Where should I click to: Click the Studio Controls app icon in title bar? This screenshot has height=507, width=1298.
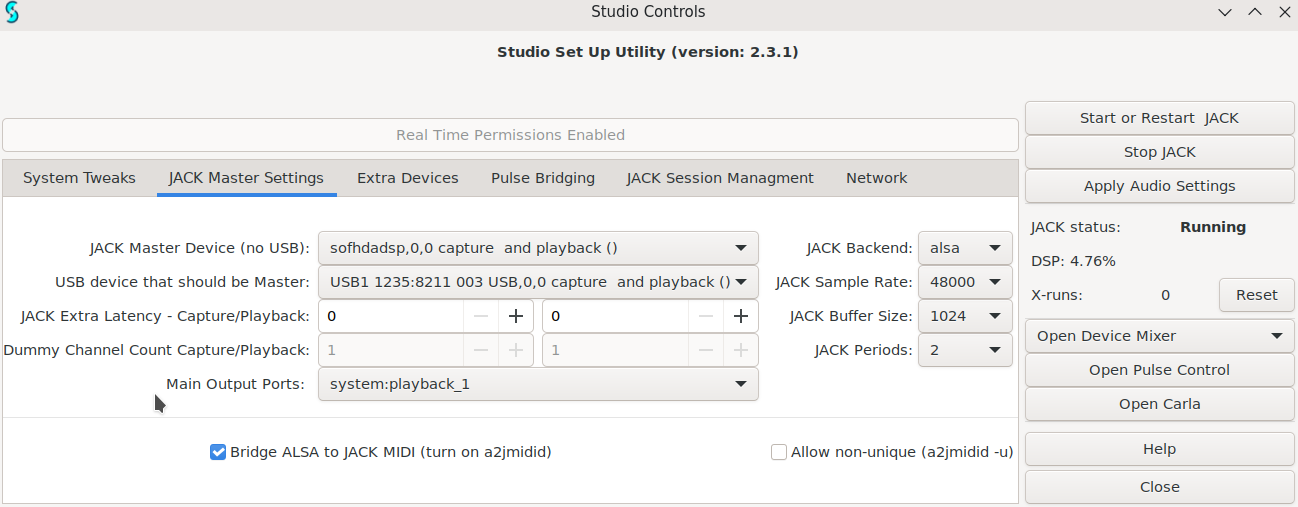(12, 12)
